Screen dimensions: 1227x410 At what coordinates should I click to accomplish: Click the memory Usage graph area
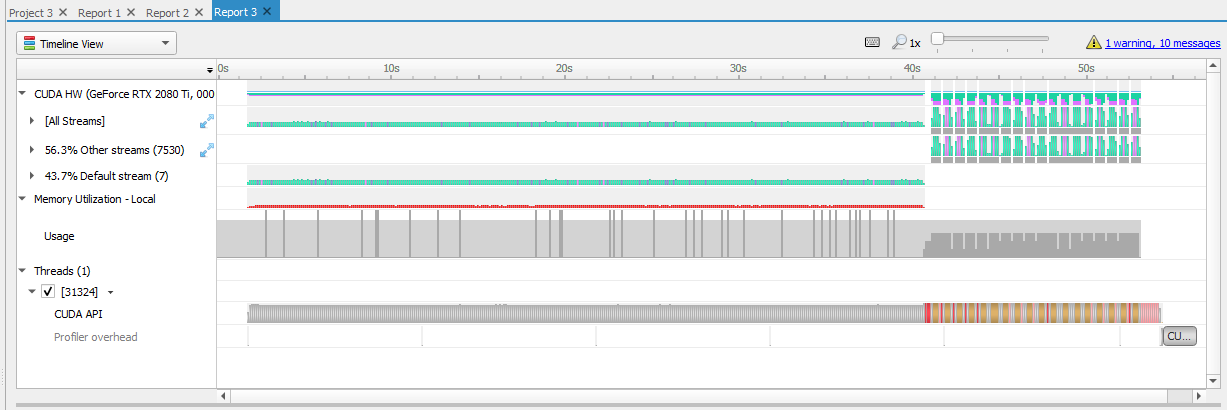[x=679, y=234]
